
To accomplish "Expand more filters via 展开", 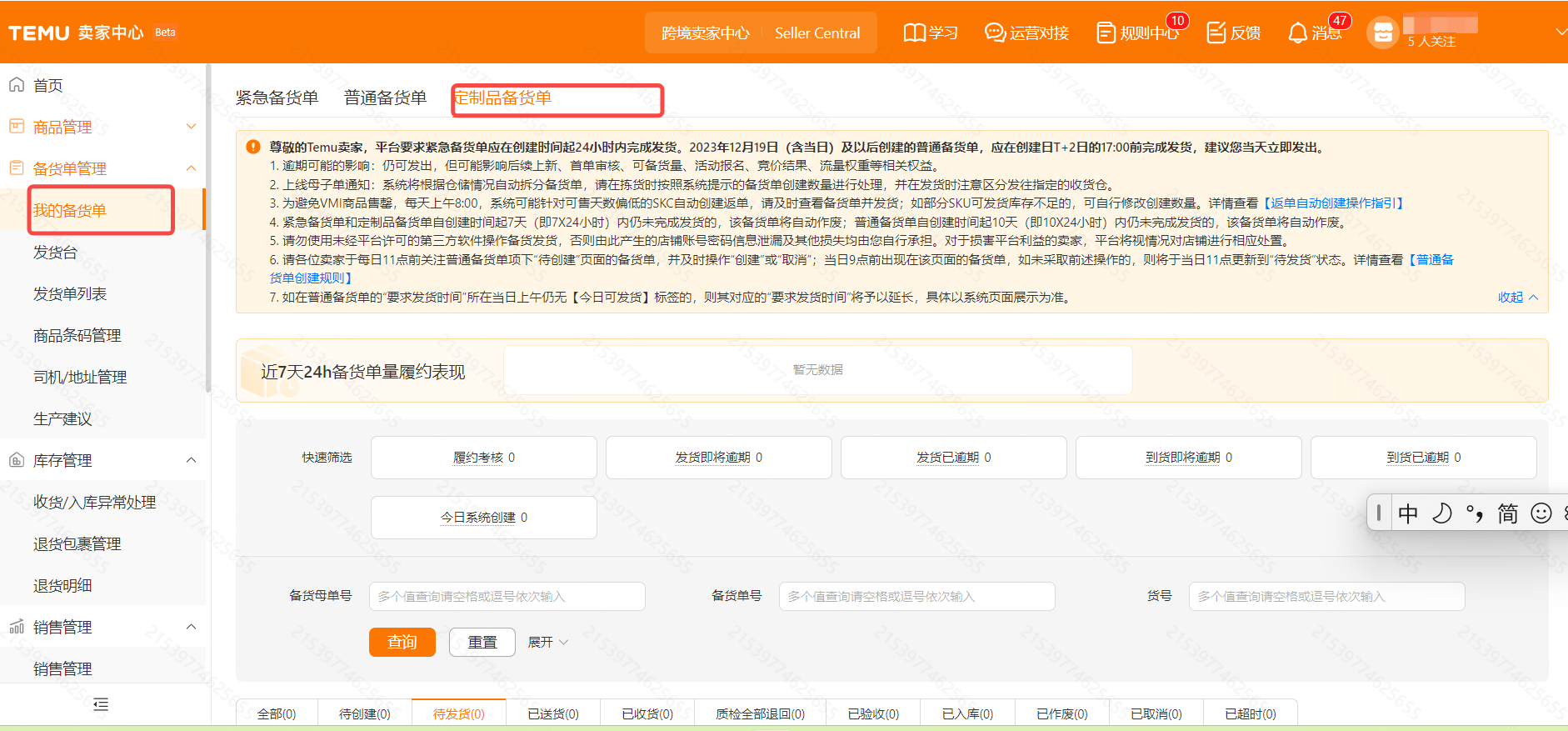I will click(548, 642).
